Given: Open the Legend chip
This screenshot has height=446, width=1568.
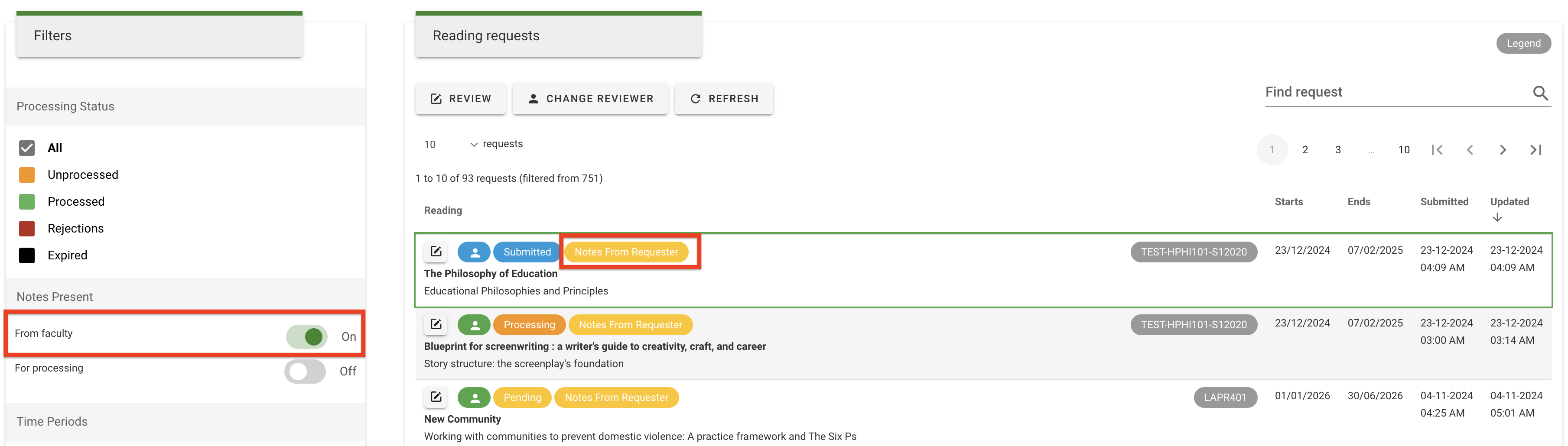Looking at the screenshot, I should click(x=1523, y=43).
